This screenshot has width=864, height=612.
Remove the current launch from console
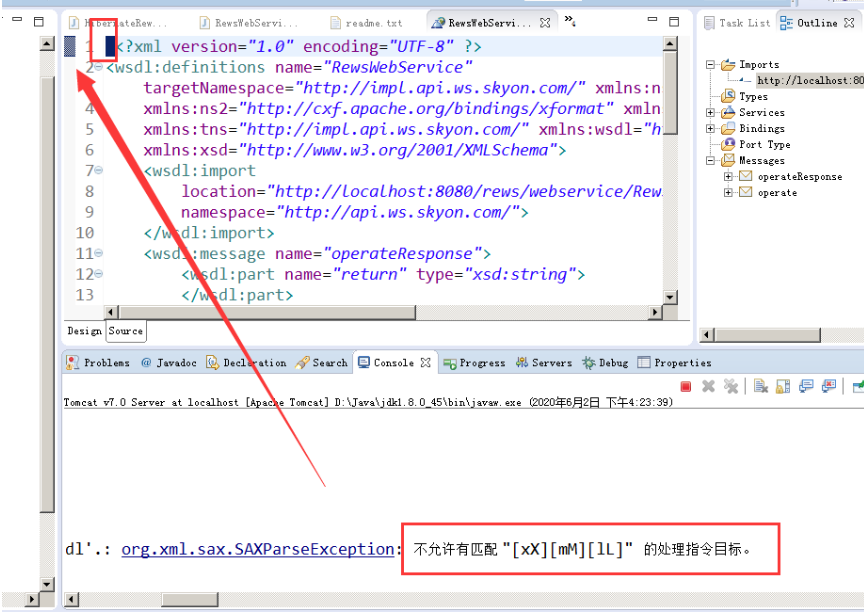pyautogui.click(x=707, y=385)
